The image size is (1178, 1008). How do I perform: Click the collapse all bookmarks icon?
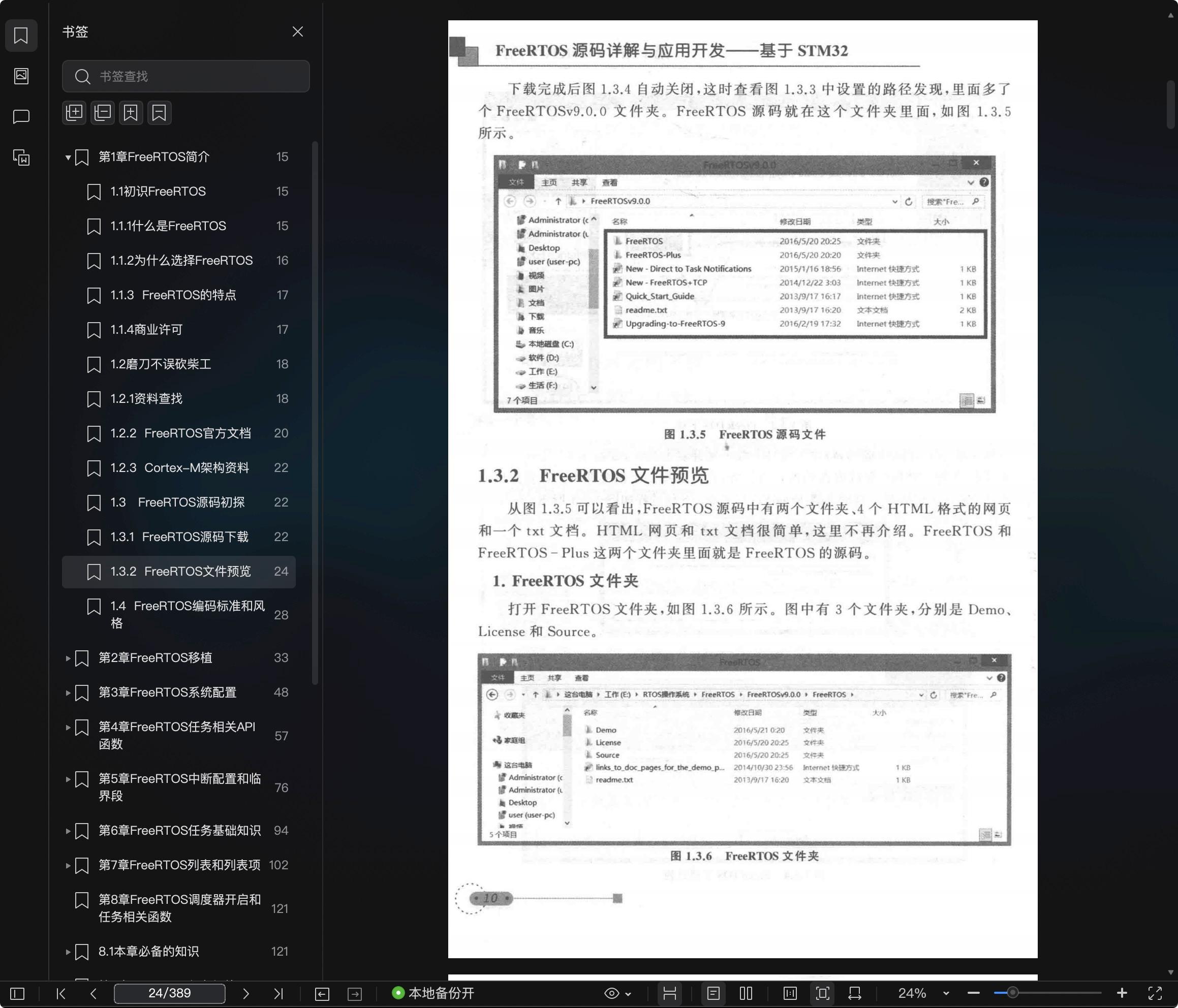pos(102,113)
